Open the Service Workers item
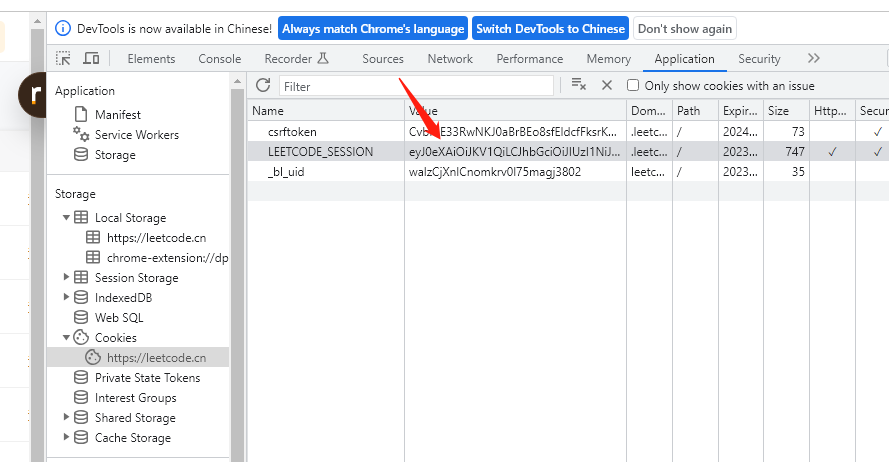This screenshot has height=462, width=889. pos(137,134)
